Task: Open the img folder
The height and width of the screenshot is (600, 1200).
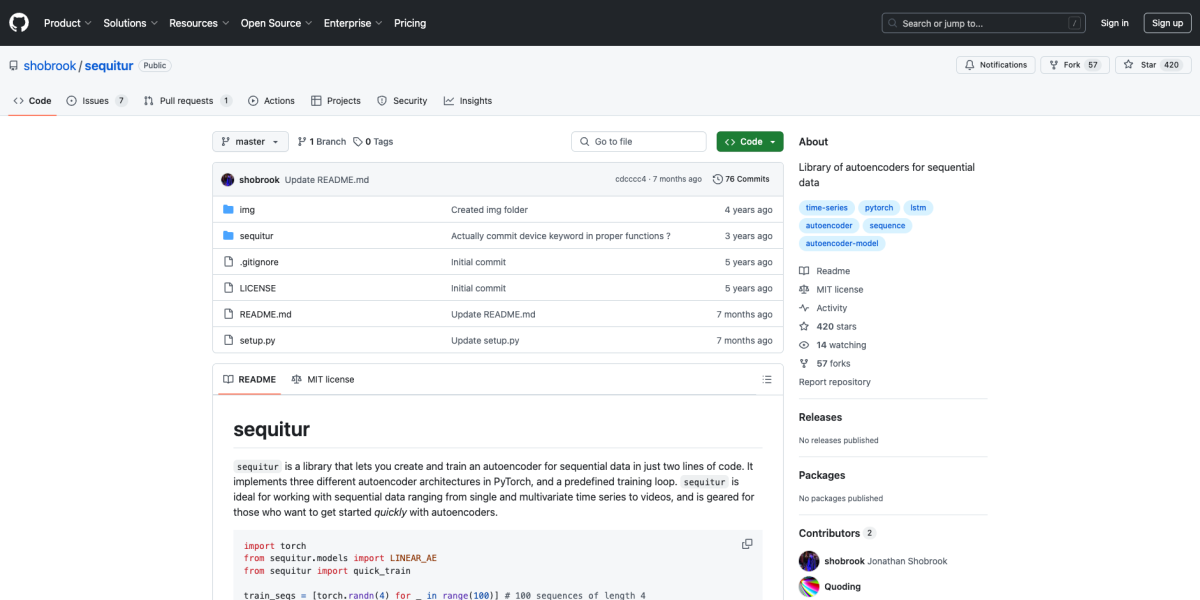Action: coord(247,210)
